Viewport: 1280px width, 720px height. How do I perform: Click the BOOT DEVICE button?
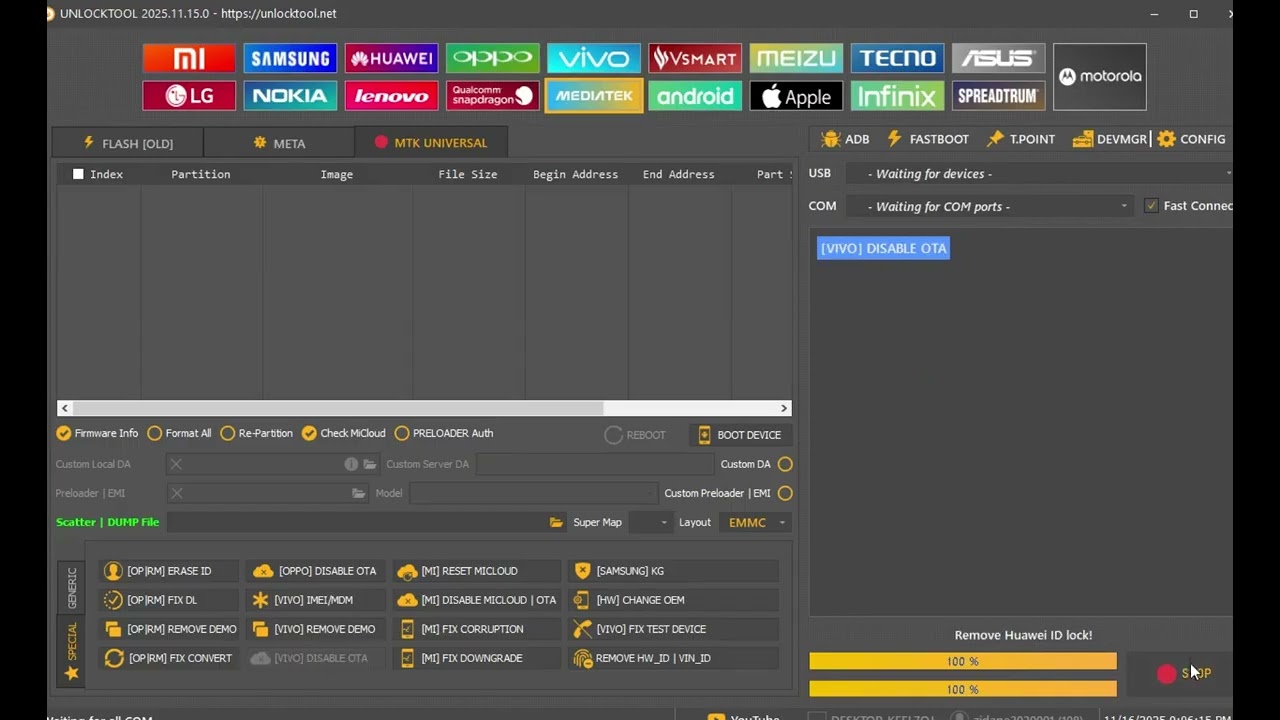(740, 435)
